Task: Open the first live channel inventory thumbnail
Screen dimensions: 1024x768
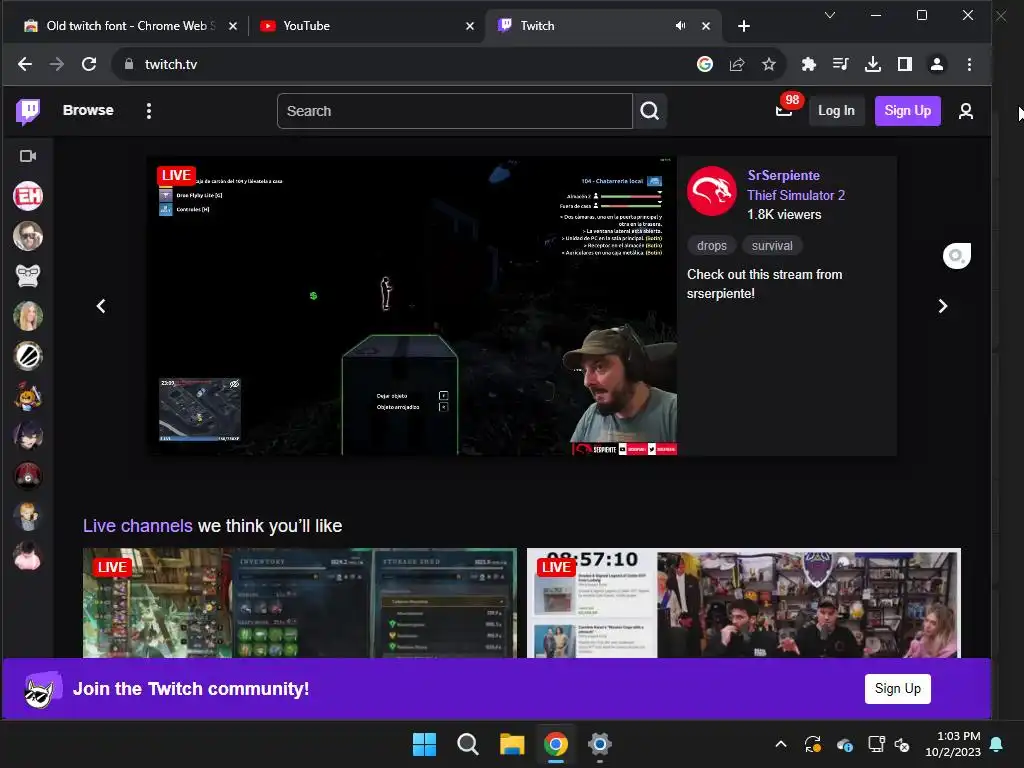Action: pyautogui.click(x=300, y=603)
